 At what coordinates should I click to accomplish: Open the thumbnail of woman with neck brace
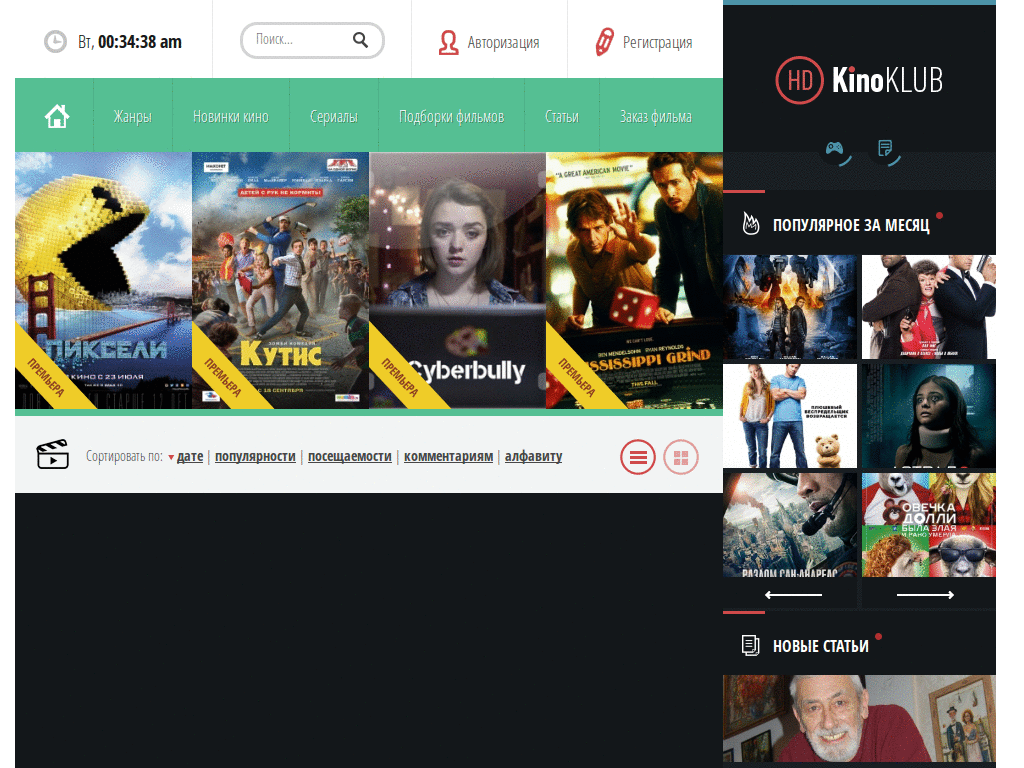[x=929, y=416]
